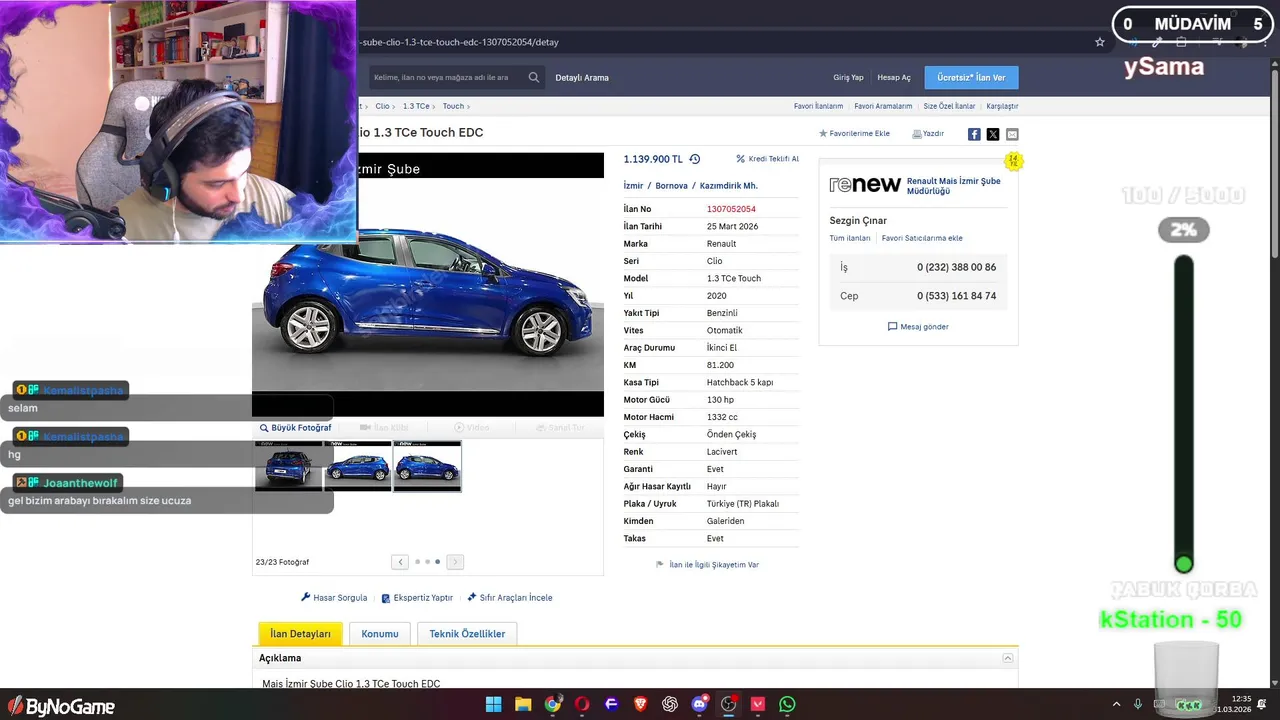This screenshot has height=720, width=1280.
Task: Open Opera browser from taskbar
Action: coord(582,704)
